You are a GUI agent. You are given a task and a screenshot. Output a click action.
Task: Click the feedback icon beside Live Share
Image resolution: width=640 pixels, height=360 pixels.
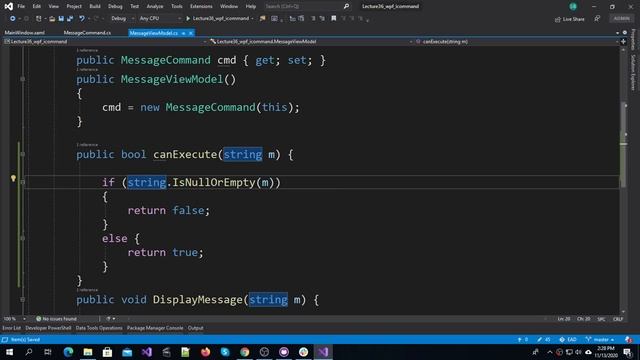pos(597,19)
